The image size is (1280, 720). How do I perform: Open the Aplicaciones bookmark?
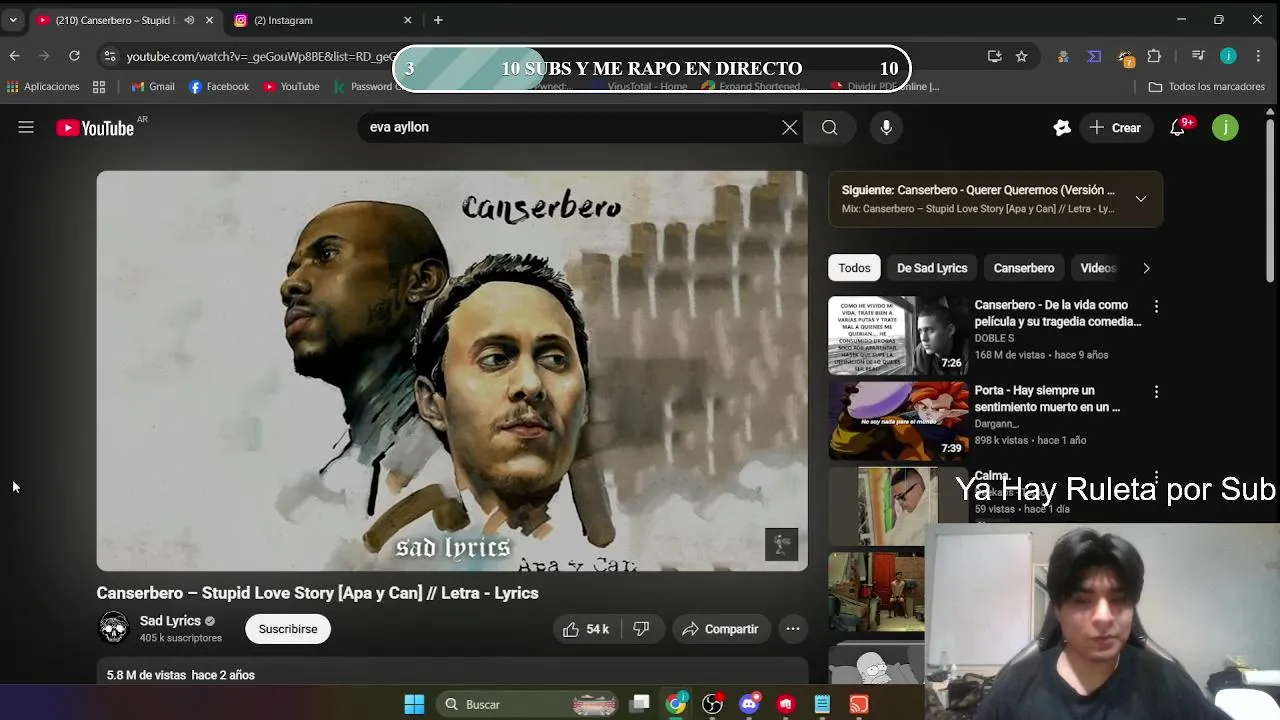click(43, 87)
